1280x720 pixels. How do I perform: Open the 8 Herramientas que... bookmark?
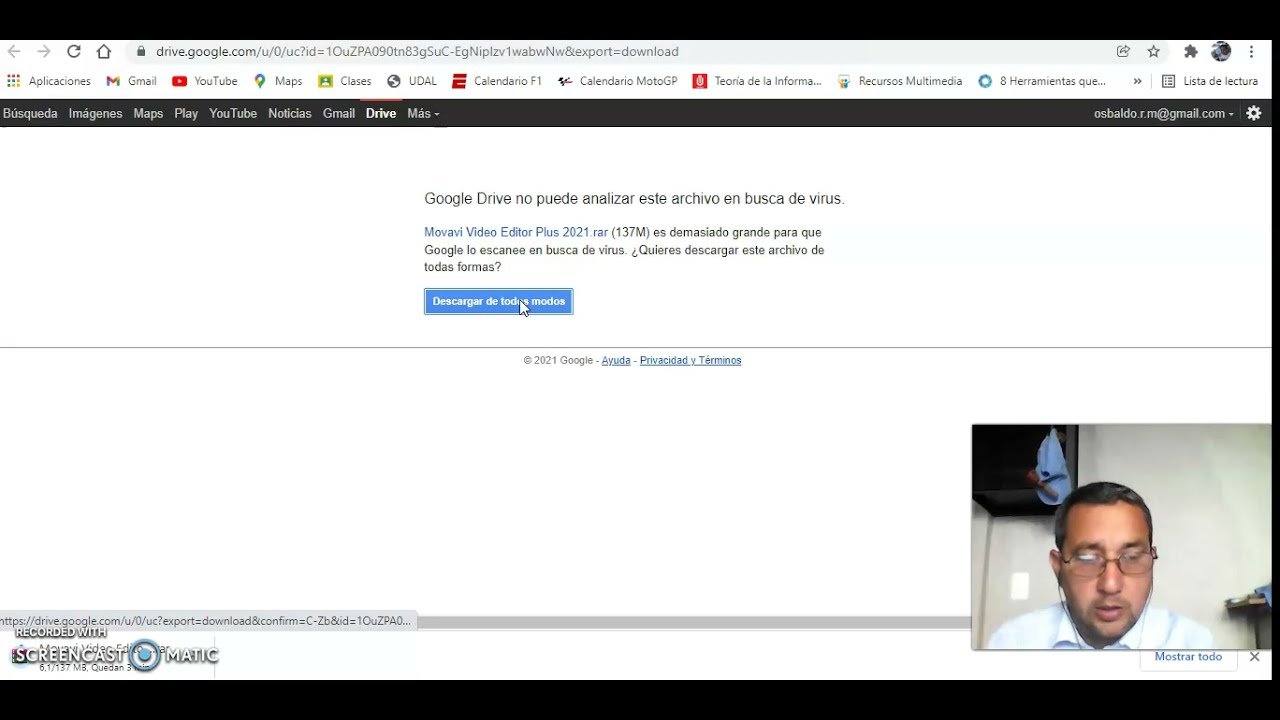pos(1042,81)
